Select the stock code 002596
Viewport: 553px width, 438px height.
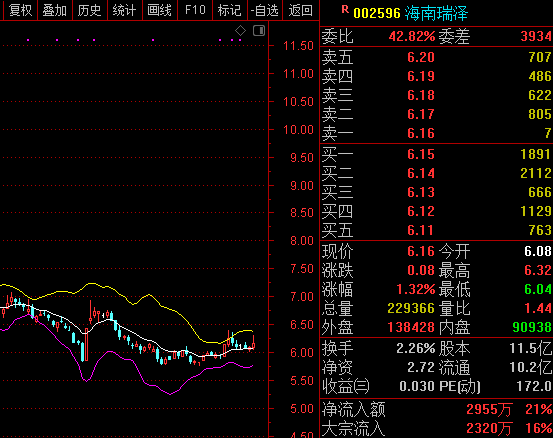pyautogui.click(x=377, y=14)
